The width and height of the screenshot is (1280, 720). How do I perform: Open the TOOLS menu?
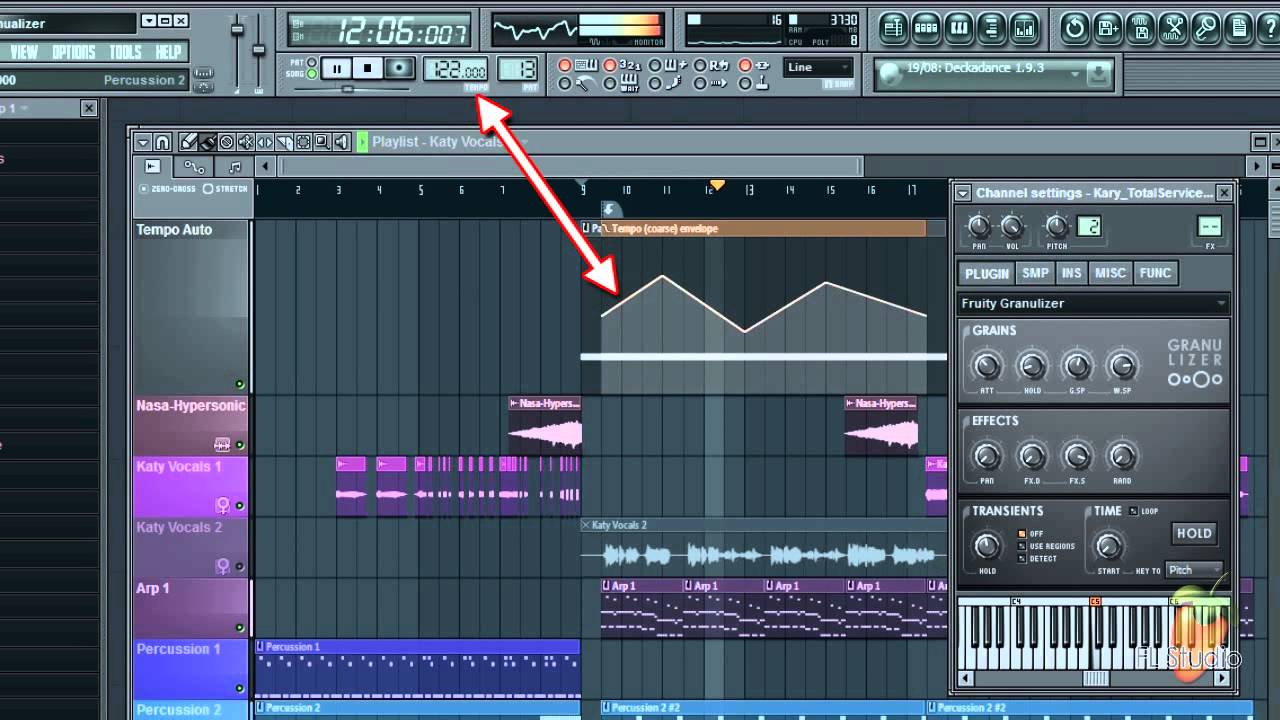pos(125,52)
